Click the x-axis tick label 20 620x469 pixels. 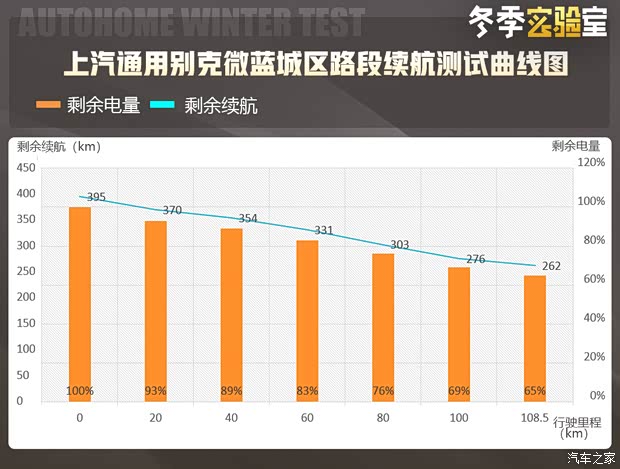coord(156,418)
